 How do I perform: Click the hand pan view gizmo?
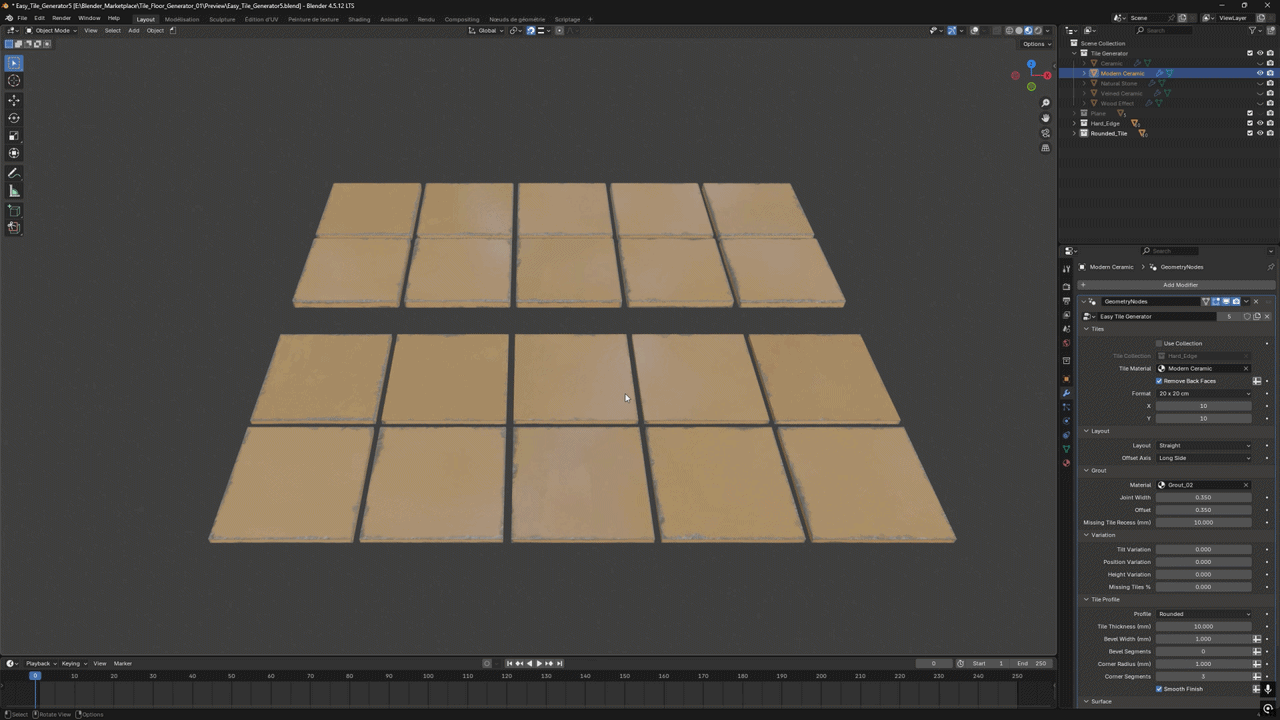click(x=1045, y=118)
